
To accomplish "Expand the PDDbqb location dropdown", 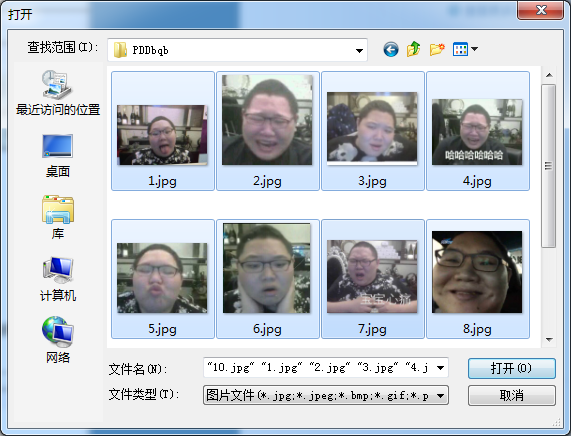I will (x=359, y=50).
